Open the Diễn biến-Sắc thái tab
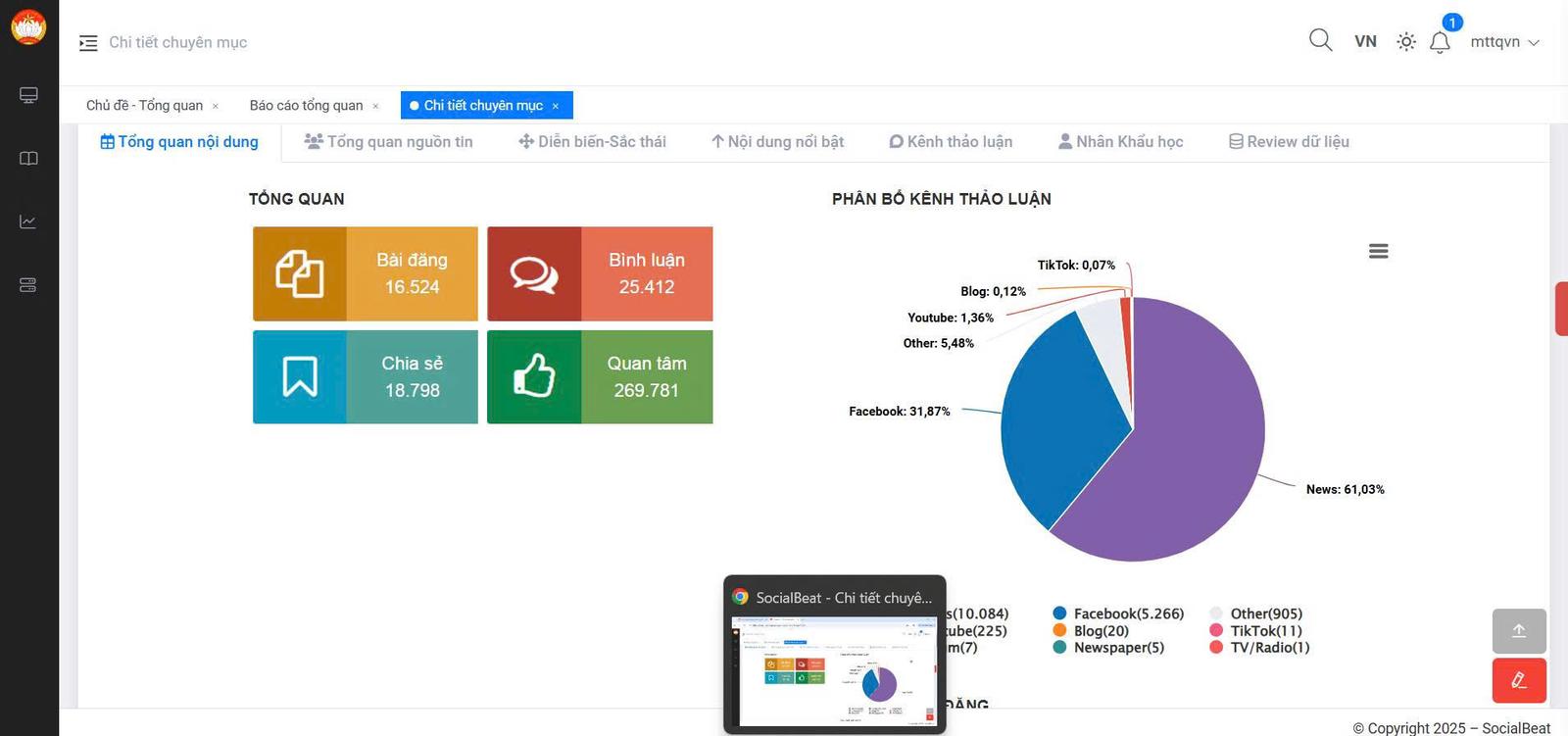 [592, 142]
